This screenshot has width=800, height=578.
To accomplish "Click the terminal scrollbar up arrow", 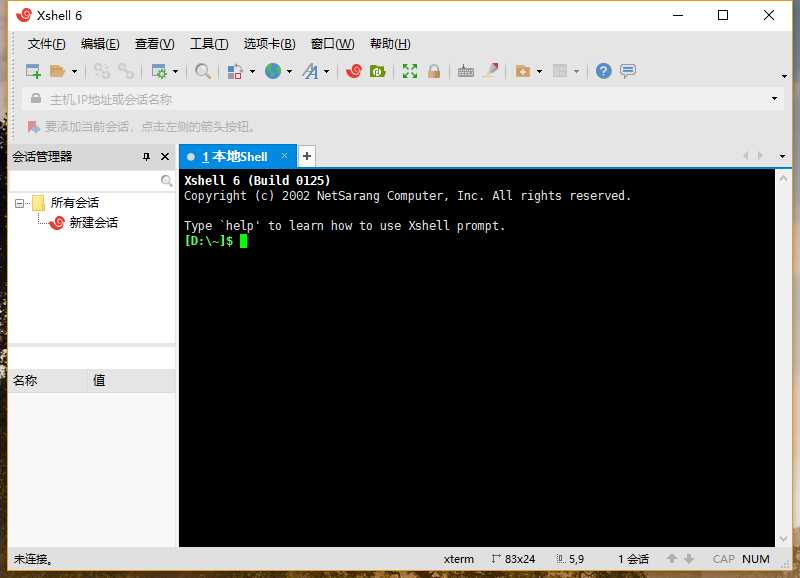I will point(784,179).
